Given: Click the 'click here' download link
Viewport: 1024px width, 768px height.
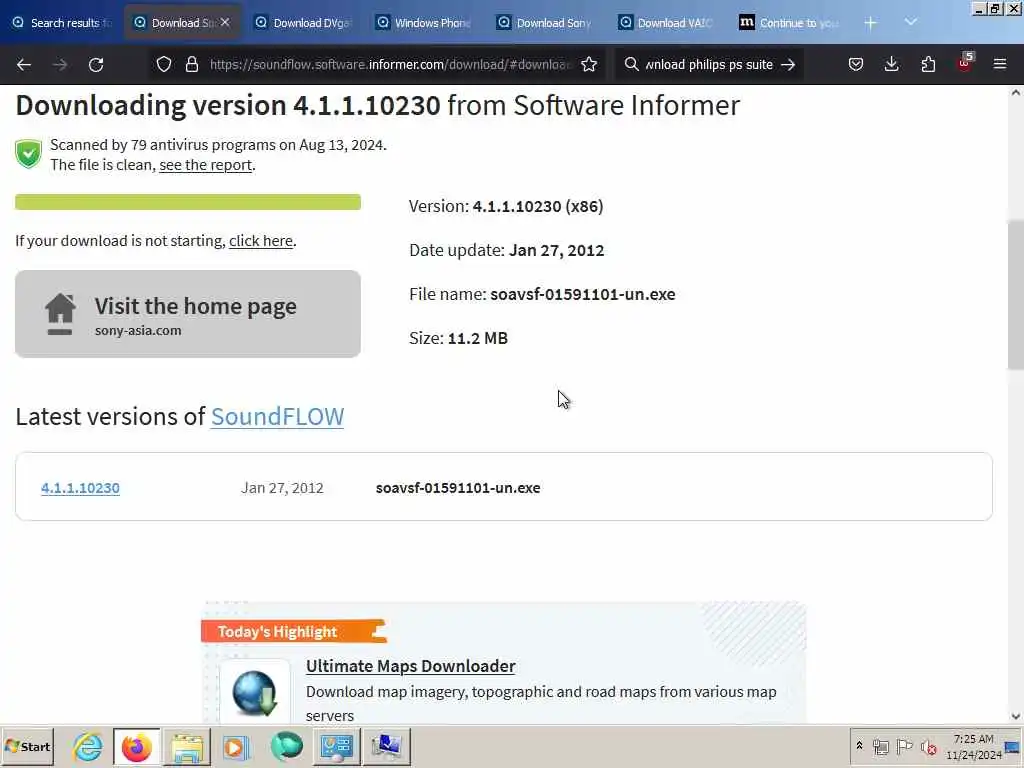Looking at the screenshot, I should [x=261, y=241].
